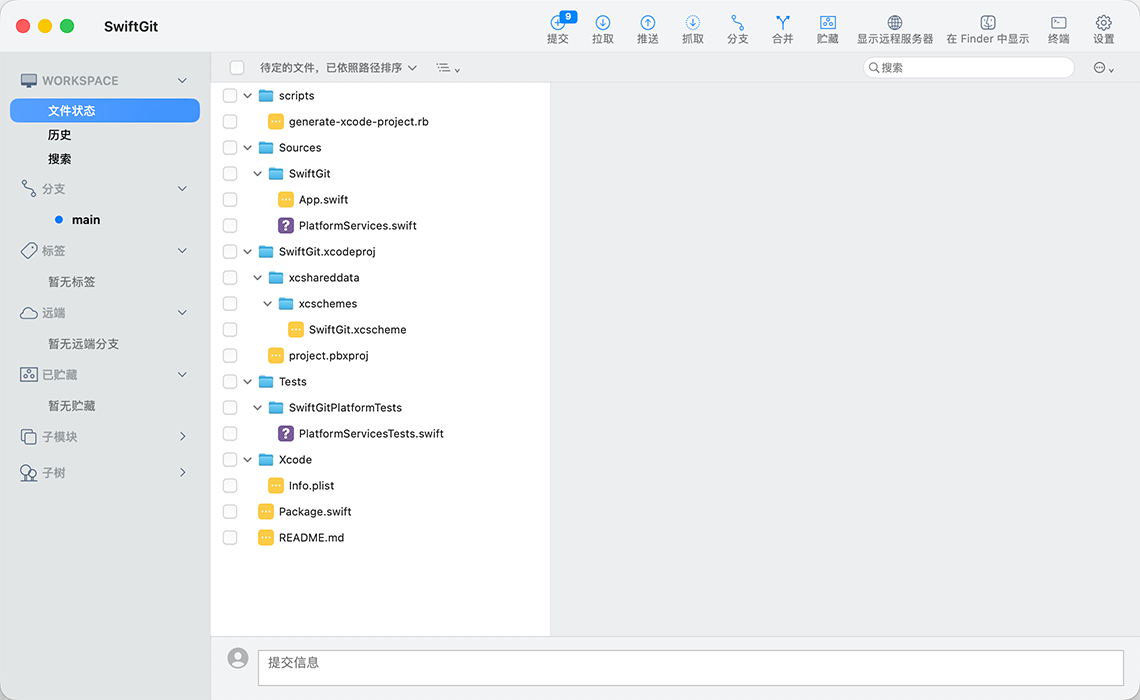
Task: Click the 拉取 (pull) toolbar icon
Action: (x=603, y=23)
